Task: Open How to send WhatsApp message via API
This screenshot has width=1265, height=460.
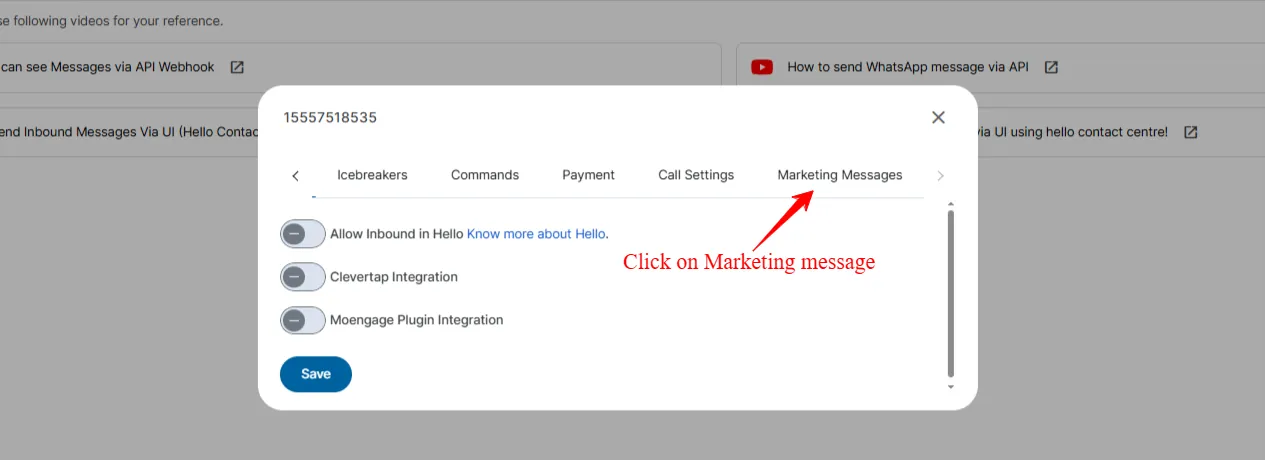Action: click(x=908, y=67)
